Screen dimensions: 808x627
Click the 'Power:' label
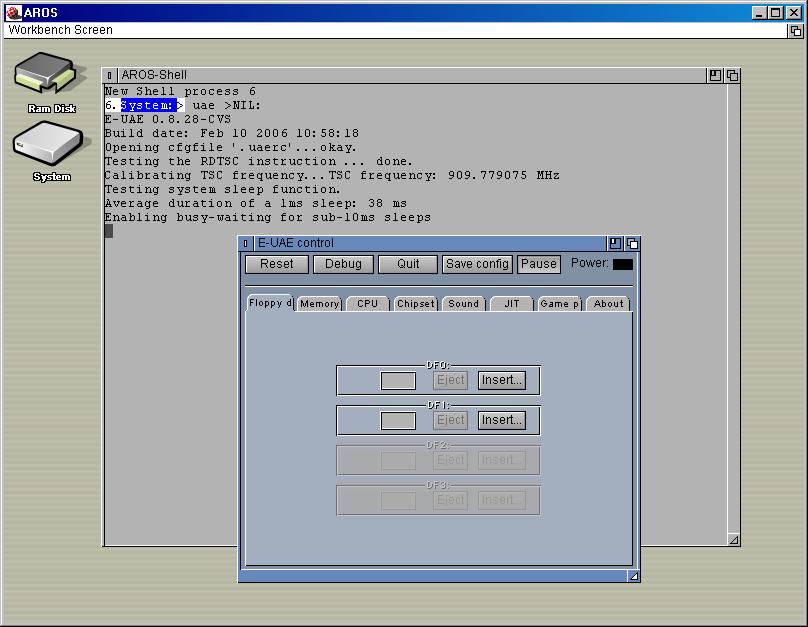point(590,263)
